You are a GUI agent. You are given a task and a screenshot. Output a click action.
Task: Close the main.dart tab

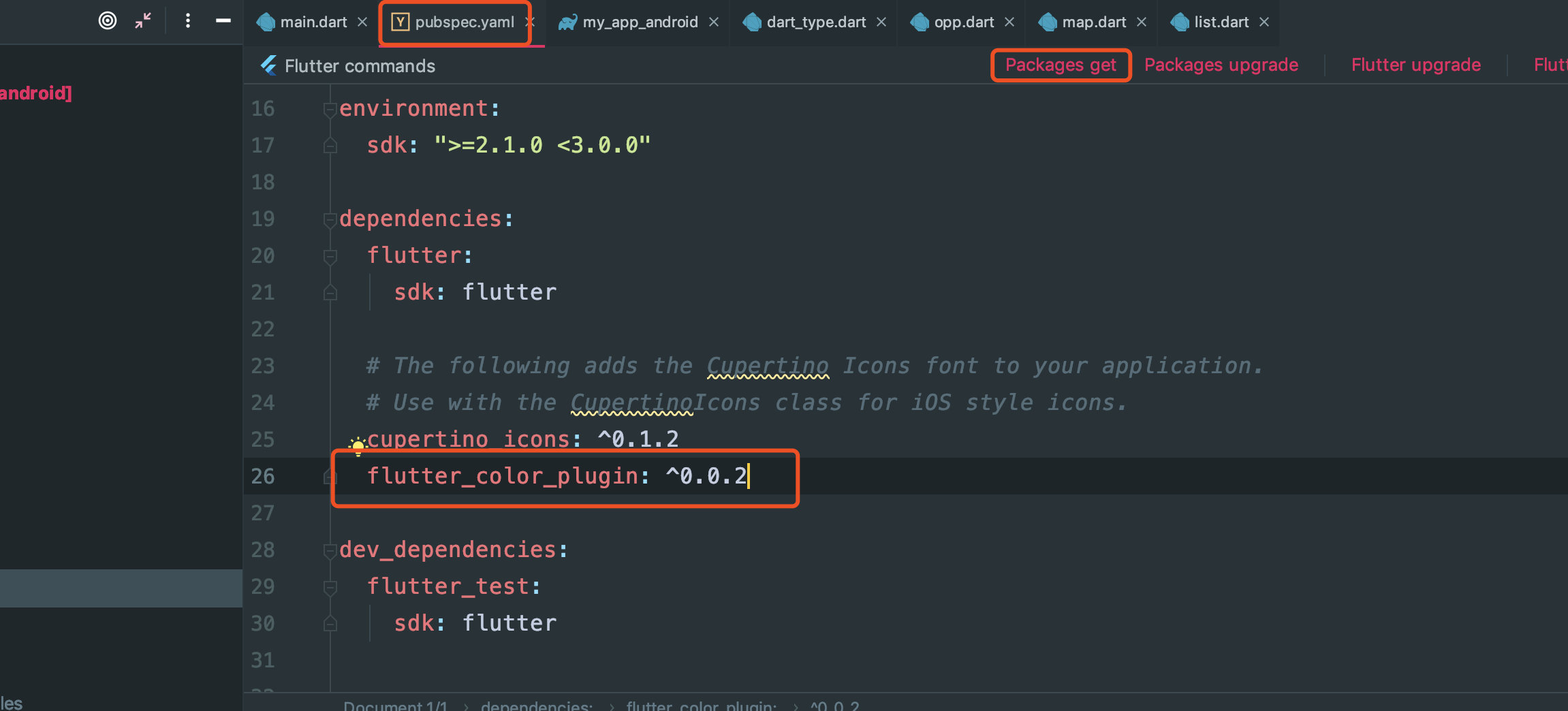362,22
